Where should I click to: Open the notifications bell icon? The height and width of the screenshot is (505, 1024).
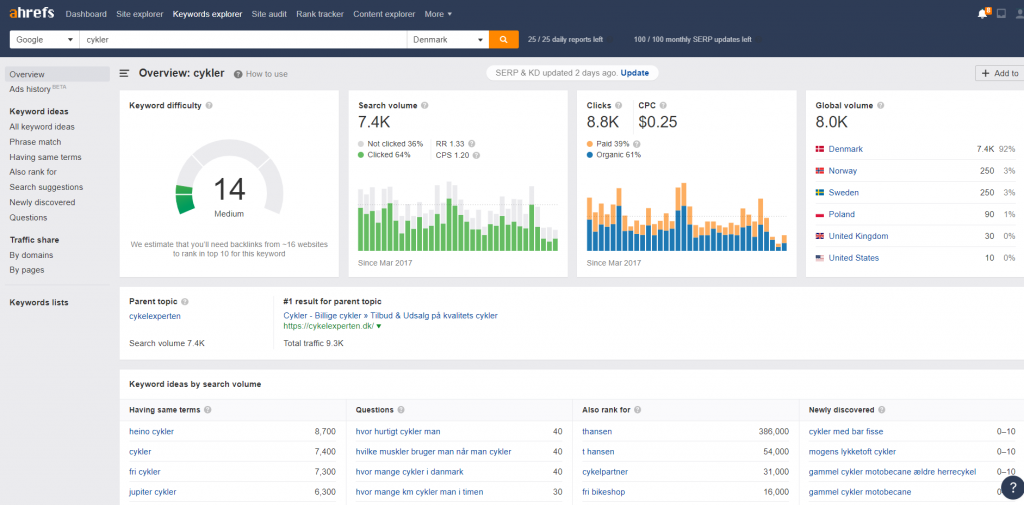tap(982, 14)
